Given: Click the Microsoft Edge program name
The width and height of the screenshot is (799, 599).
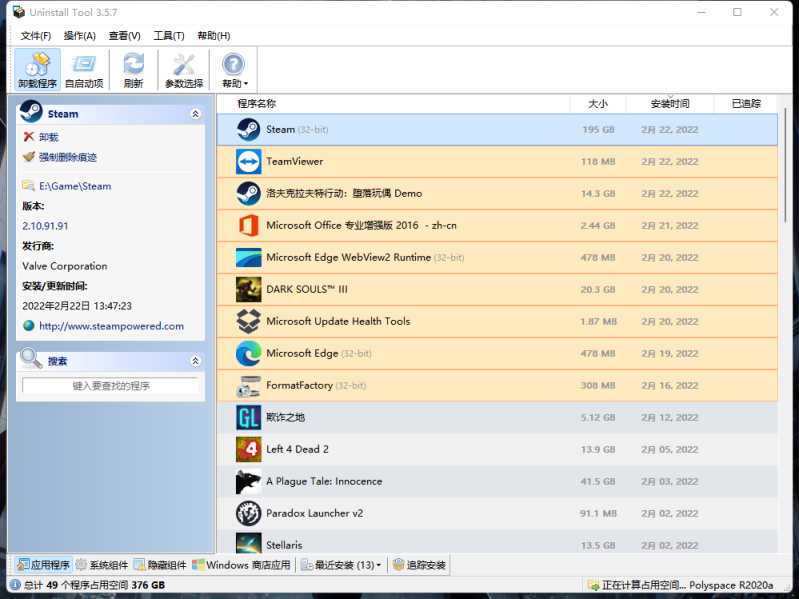Looking at the screenshot, I should [302, 353].
